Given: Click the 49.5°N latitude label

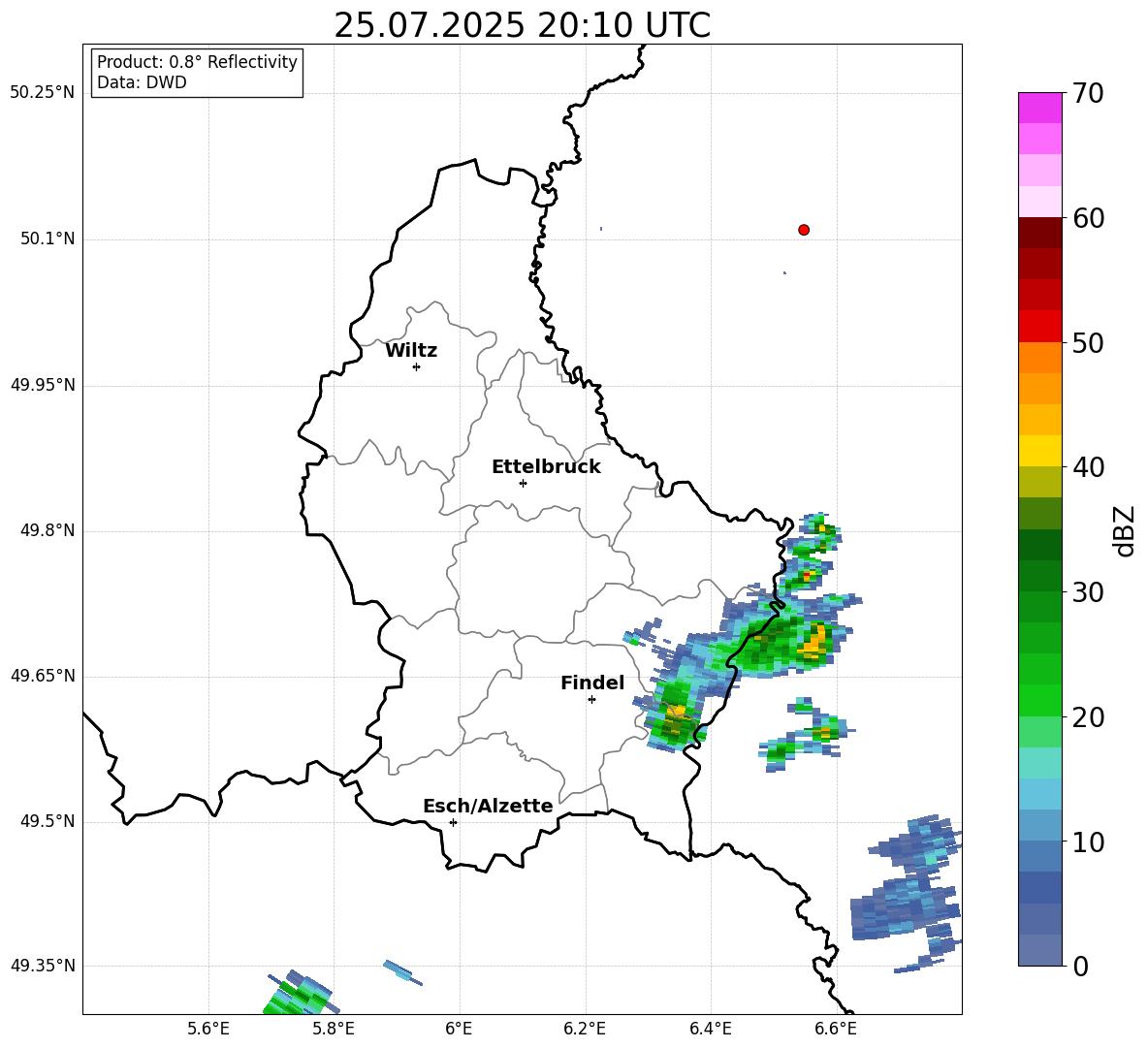Looking at the screenshot, I should 48,821.
